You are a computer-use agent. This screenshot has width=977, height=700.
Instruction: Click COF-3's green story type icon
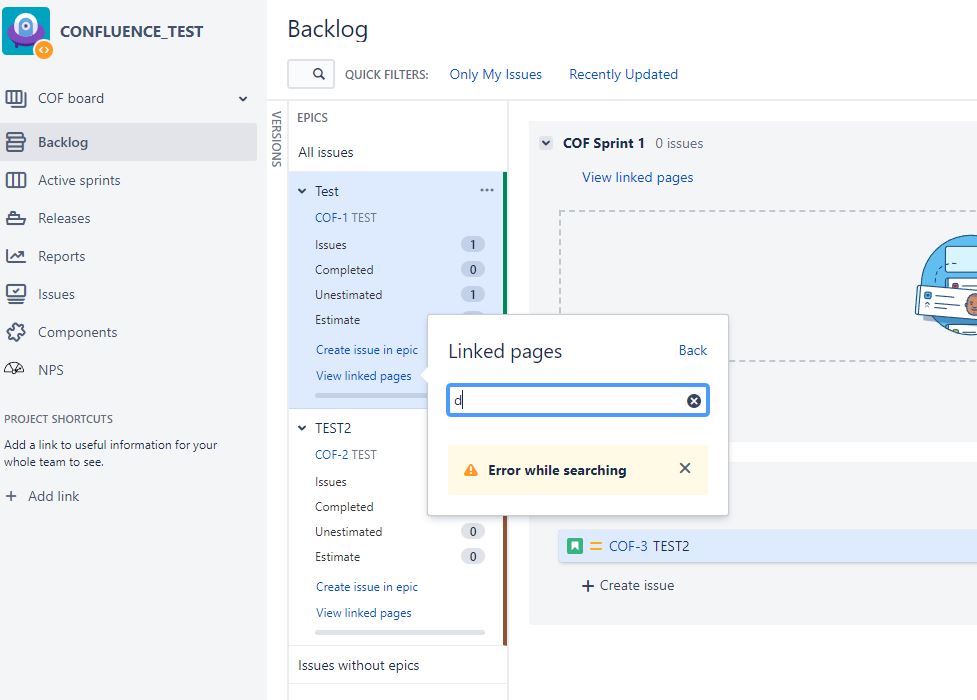[574, 546]
